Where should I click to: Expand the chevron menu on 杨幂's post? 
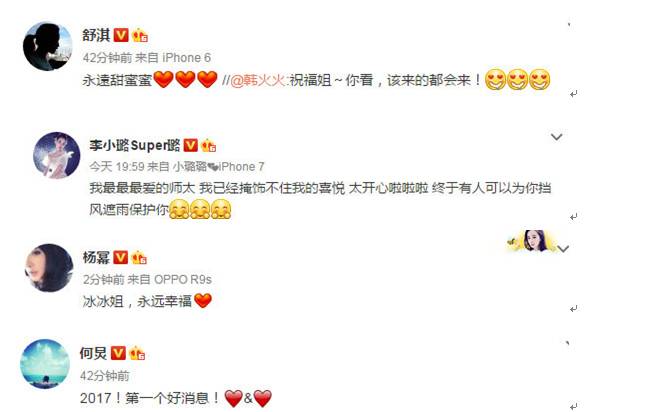click(563, 248)
